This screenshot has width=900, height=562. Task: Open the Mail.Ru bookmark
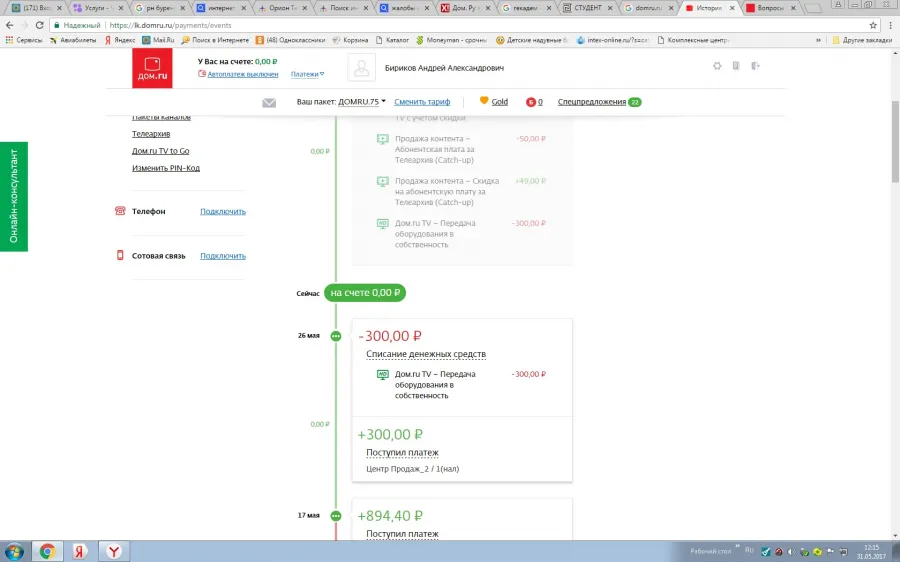(158, 40)
